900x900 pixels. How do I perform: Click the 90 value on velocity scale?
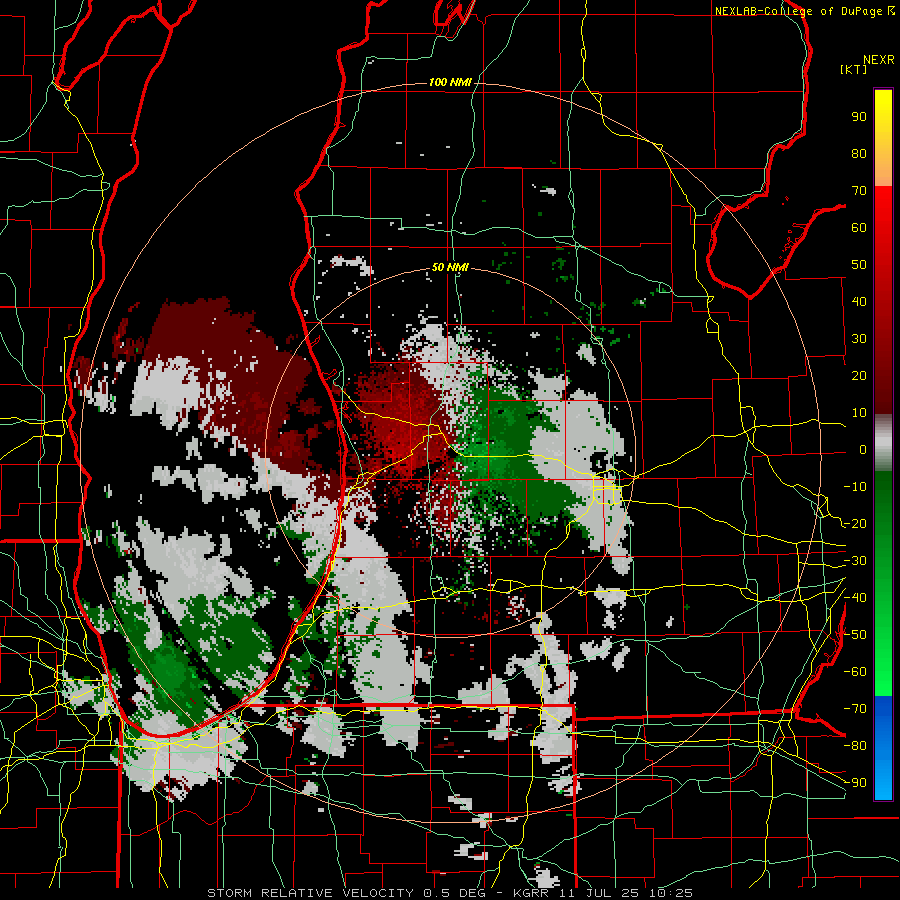pos(859,117)
